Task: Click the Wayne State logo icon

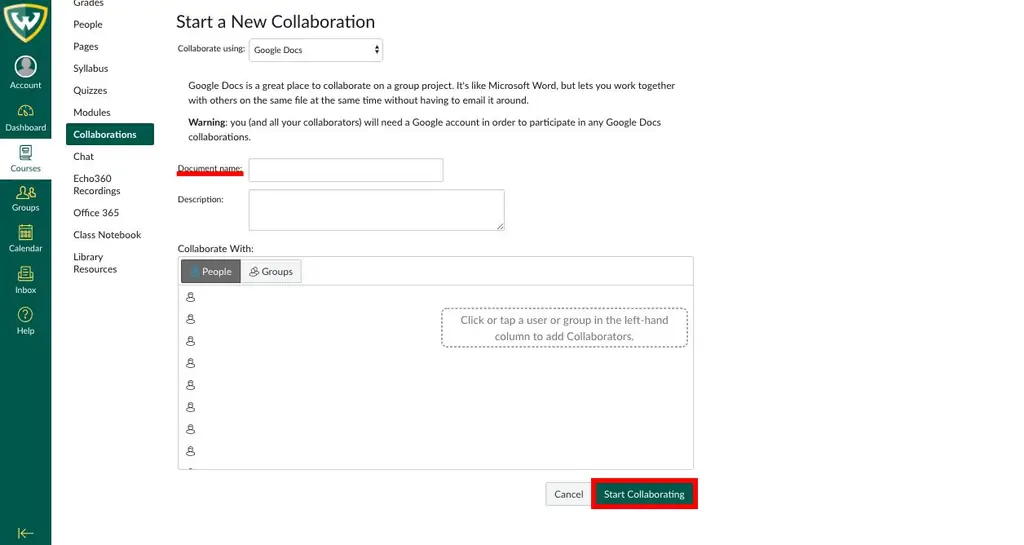Action: 25,22
